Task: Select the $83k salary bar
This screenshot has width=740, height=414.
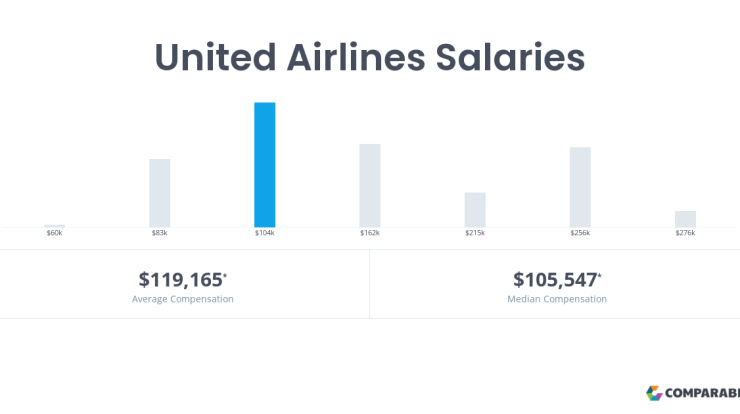Action: [x=160, y=193]
